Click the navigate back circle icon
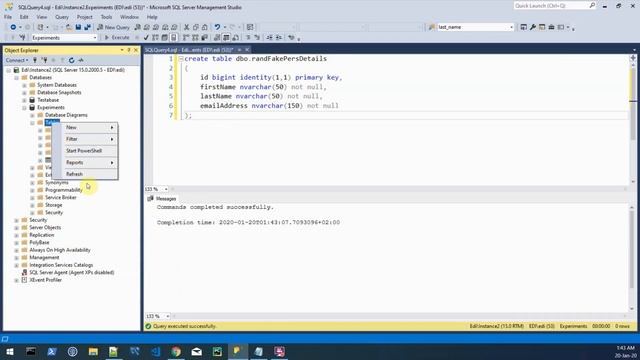Screen dimensions: 640x360 13,27
